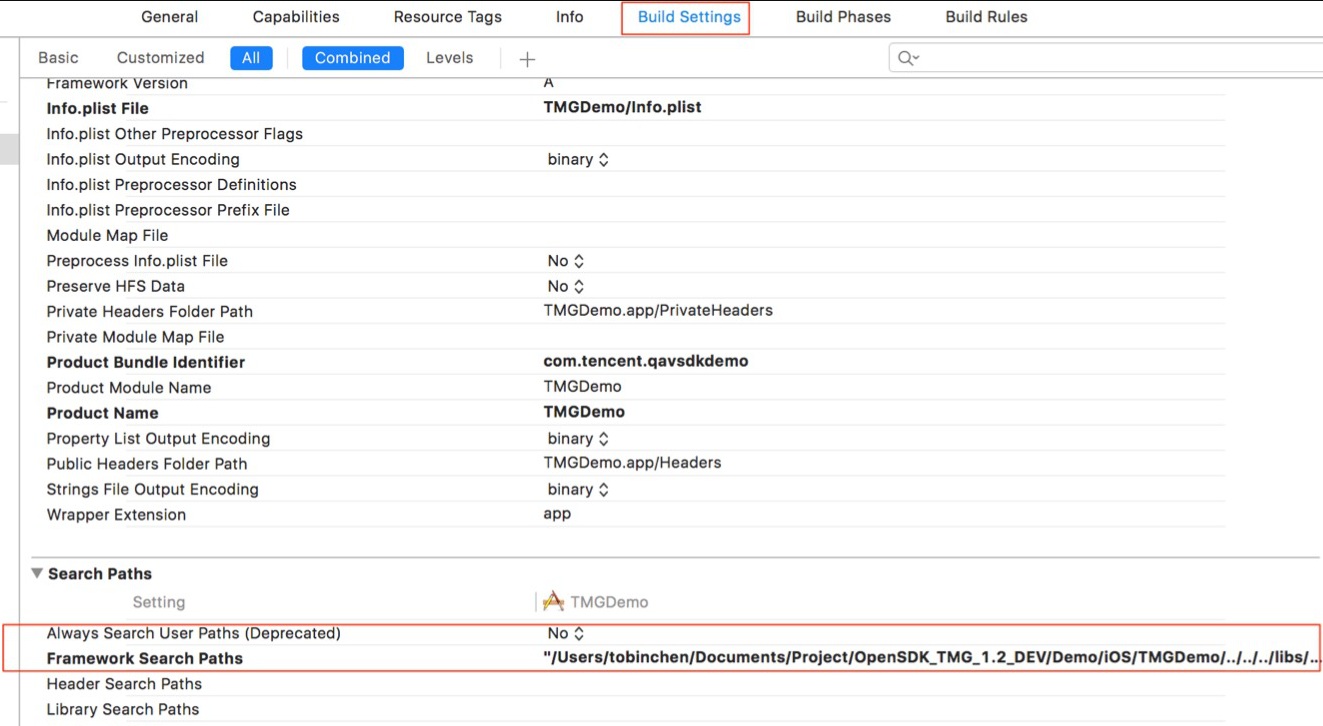
Task: Select the Module Map File setting
Action: (107, 235)
